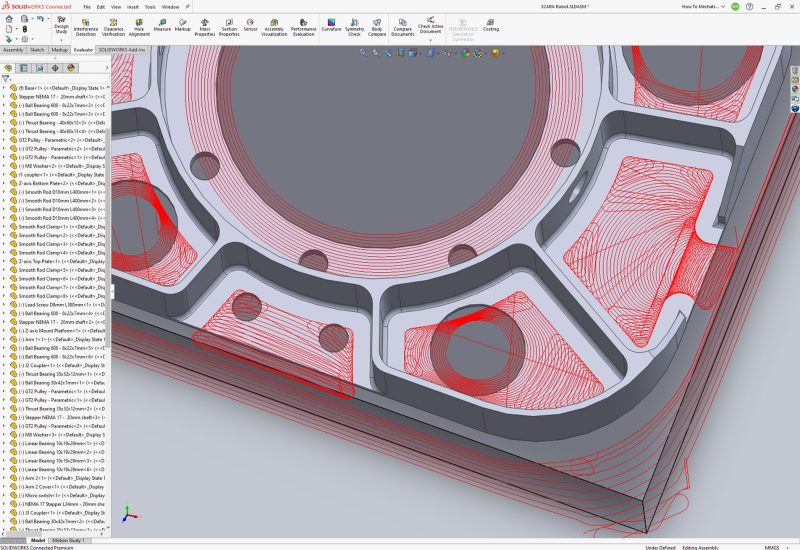Select the Measure tool
The width and height of the screenshot is (800, 550).
pos(162,25)
